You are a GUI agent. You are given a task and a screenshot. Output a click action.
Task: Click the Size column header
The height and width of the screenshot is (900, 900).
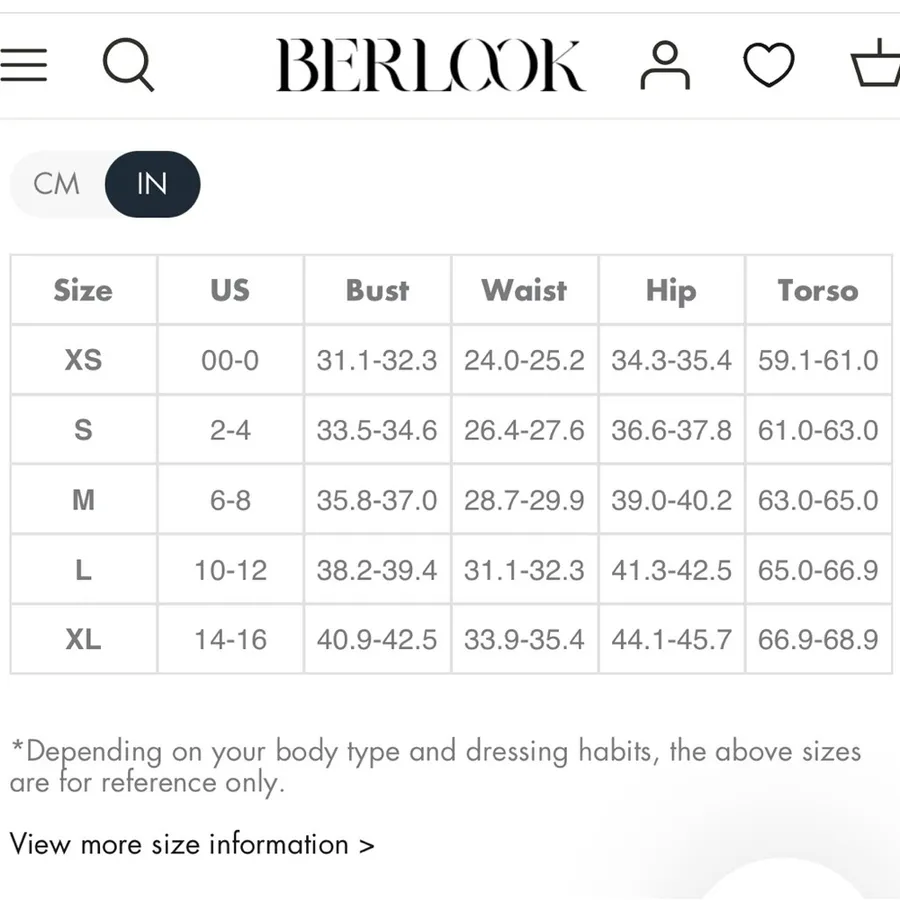83,290
